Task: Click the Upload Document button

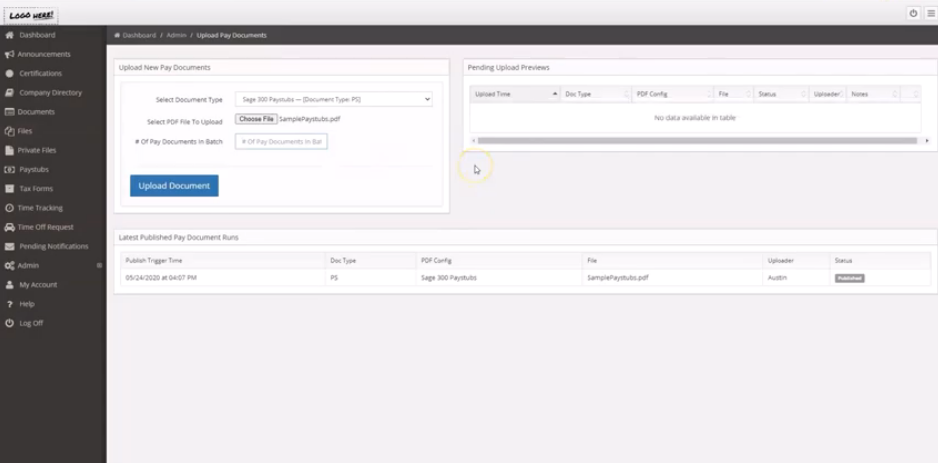Action: click(174, 185)
